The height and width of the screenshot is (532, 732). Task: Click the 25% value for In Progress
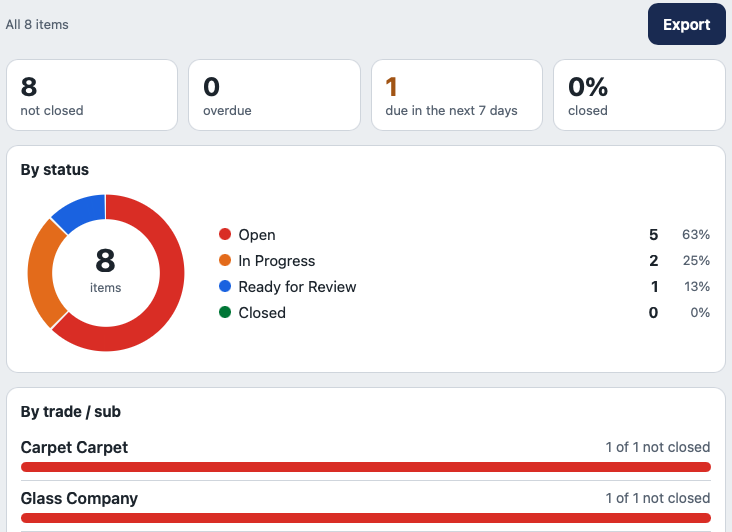[696, 260]
